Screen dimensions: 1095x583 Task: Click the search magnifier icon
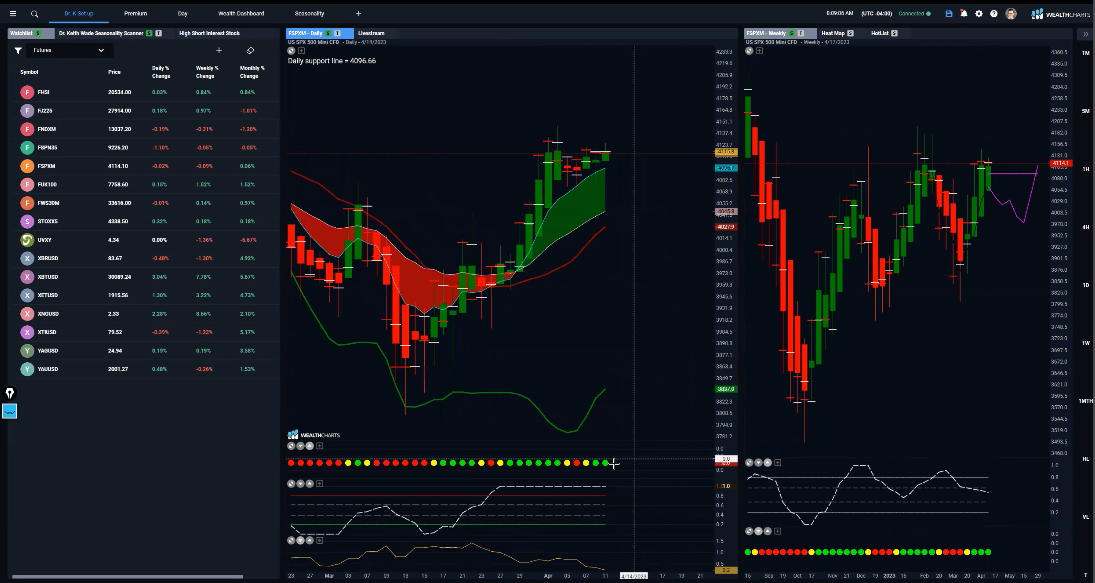35,13
